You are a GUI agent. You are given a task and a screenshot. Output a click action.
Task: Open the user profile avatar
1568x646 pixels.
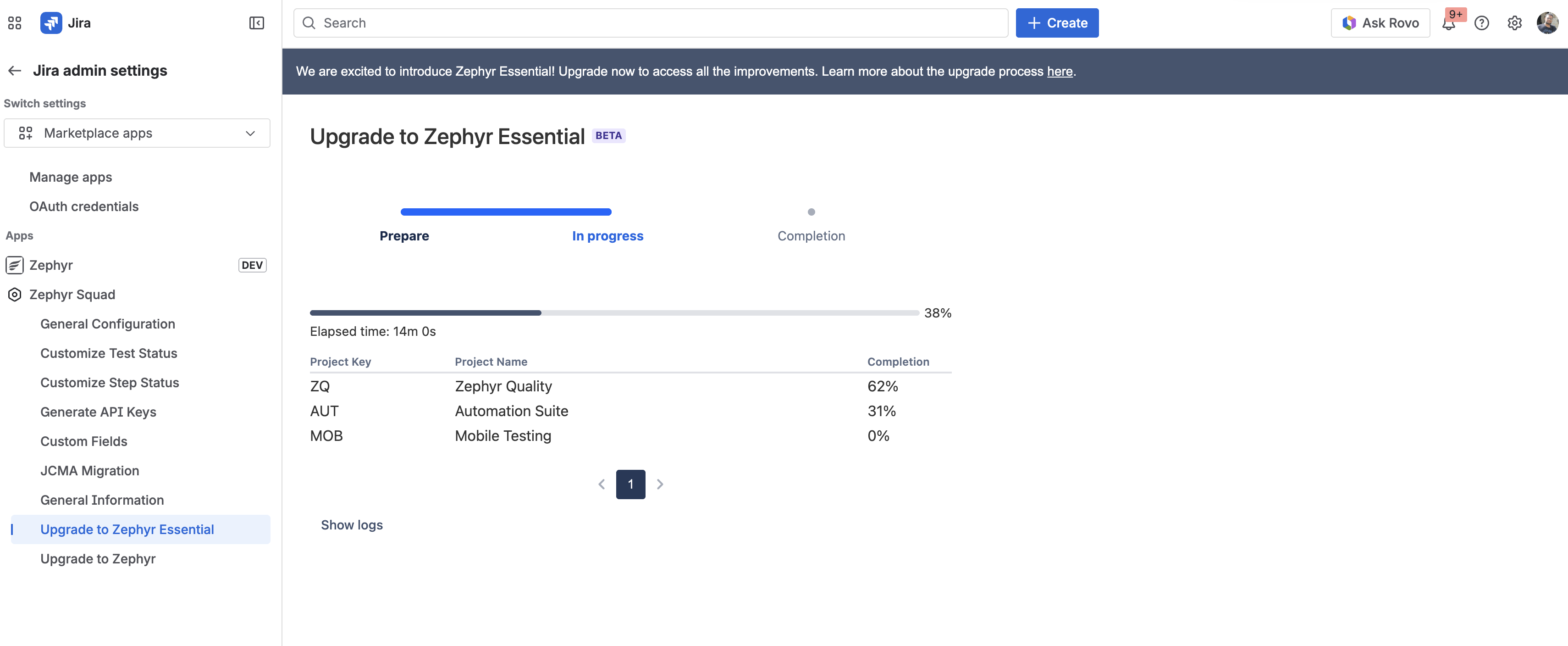1547,23
